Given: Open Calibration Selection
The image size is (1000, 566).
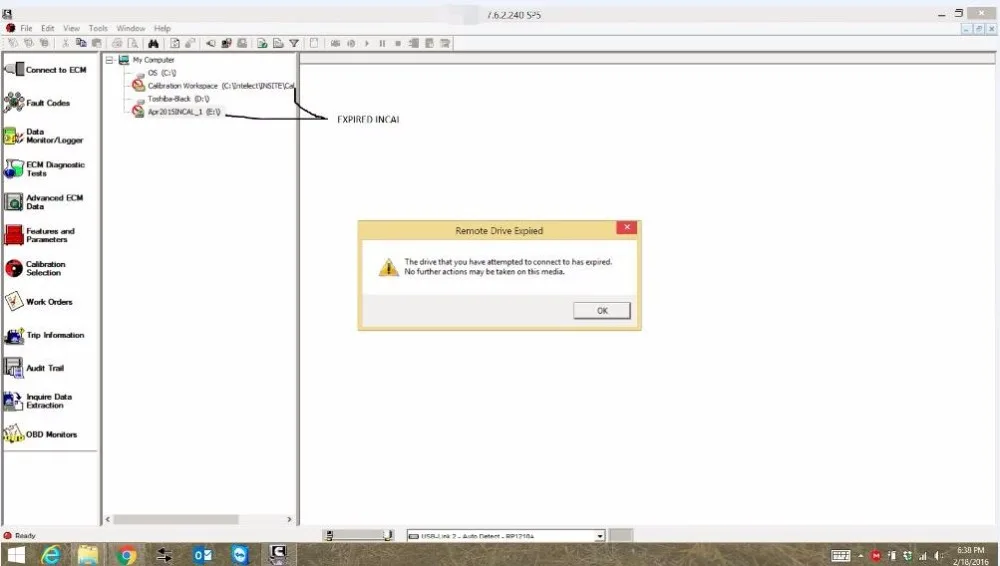Looking at the screenshot, I should [x=35, y=269].
